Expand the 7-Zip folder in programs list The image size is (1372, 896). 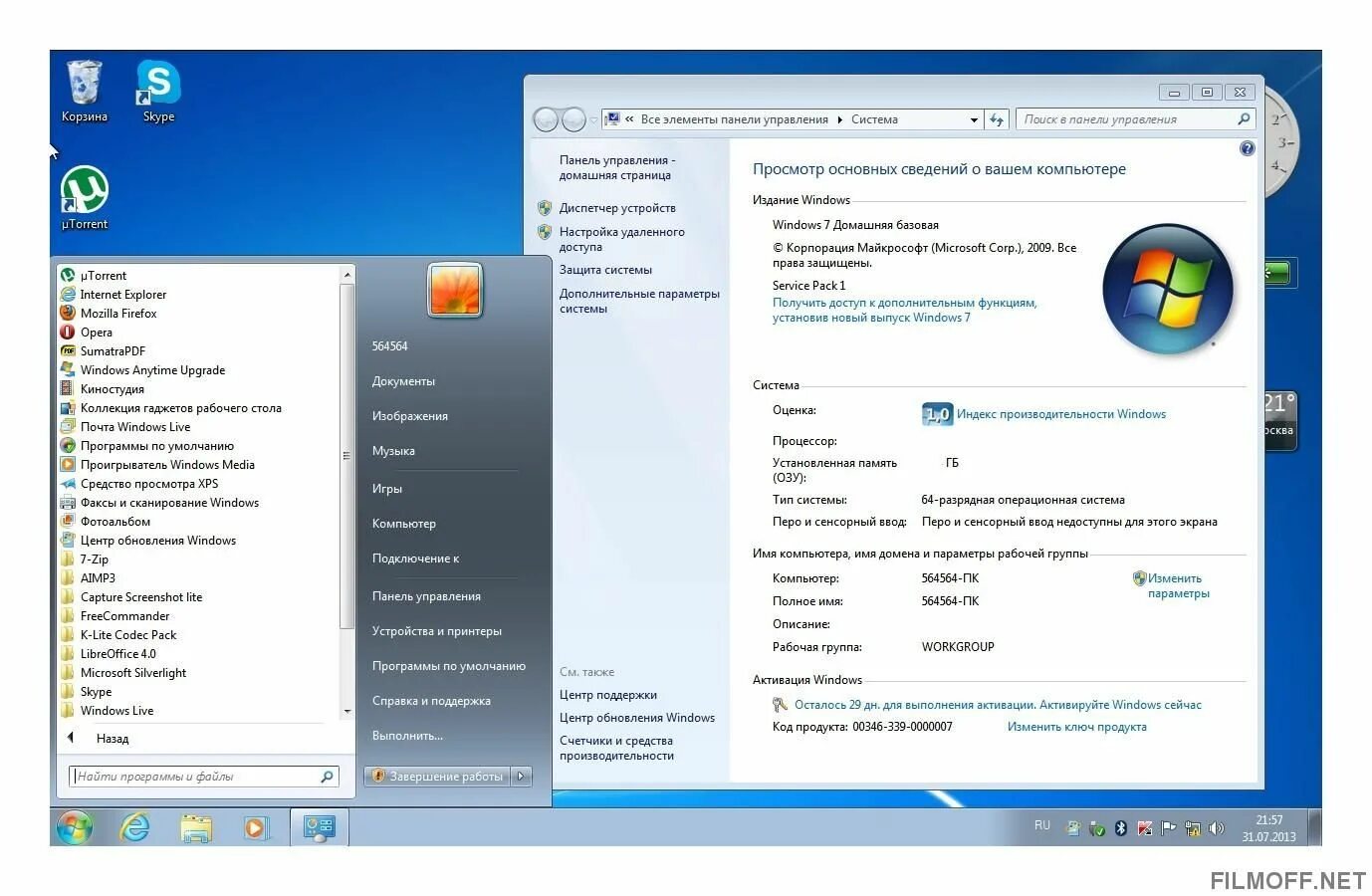pos(94,560)
